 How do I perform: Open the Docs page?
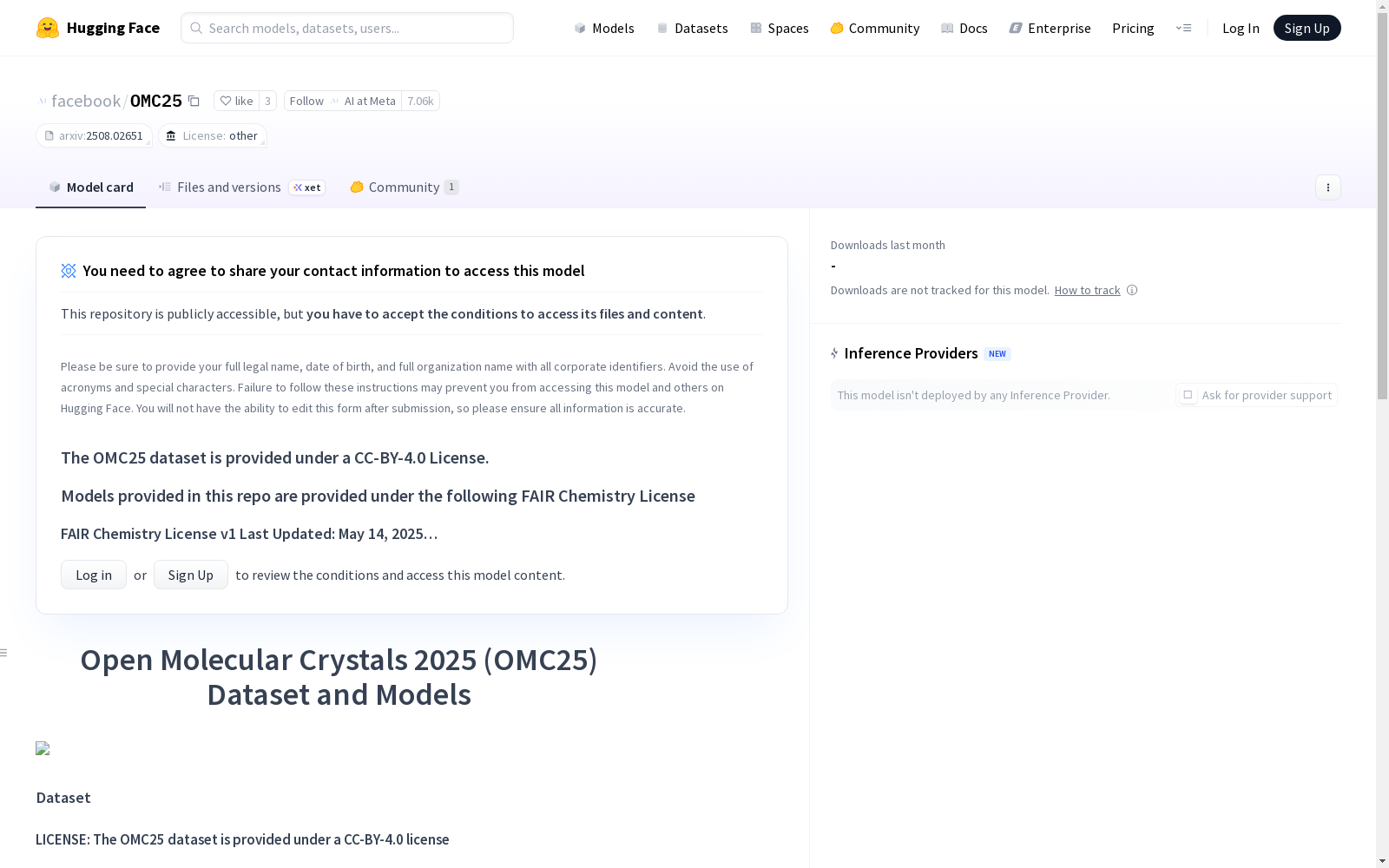click(x=964, y=28)
